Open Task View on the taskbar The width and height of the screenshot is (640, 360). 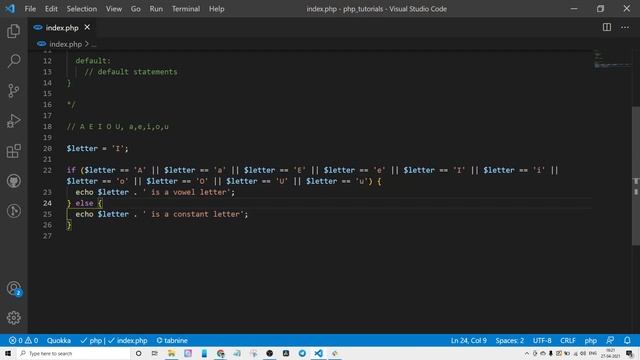point(155,353)
